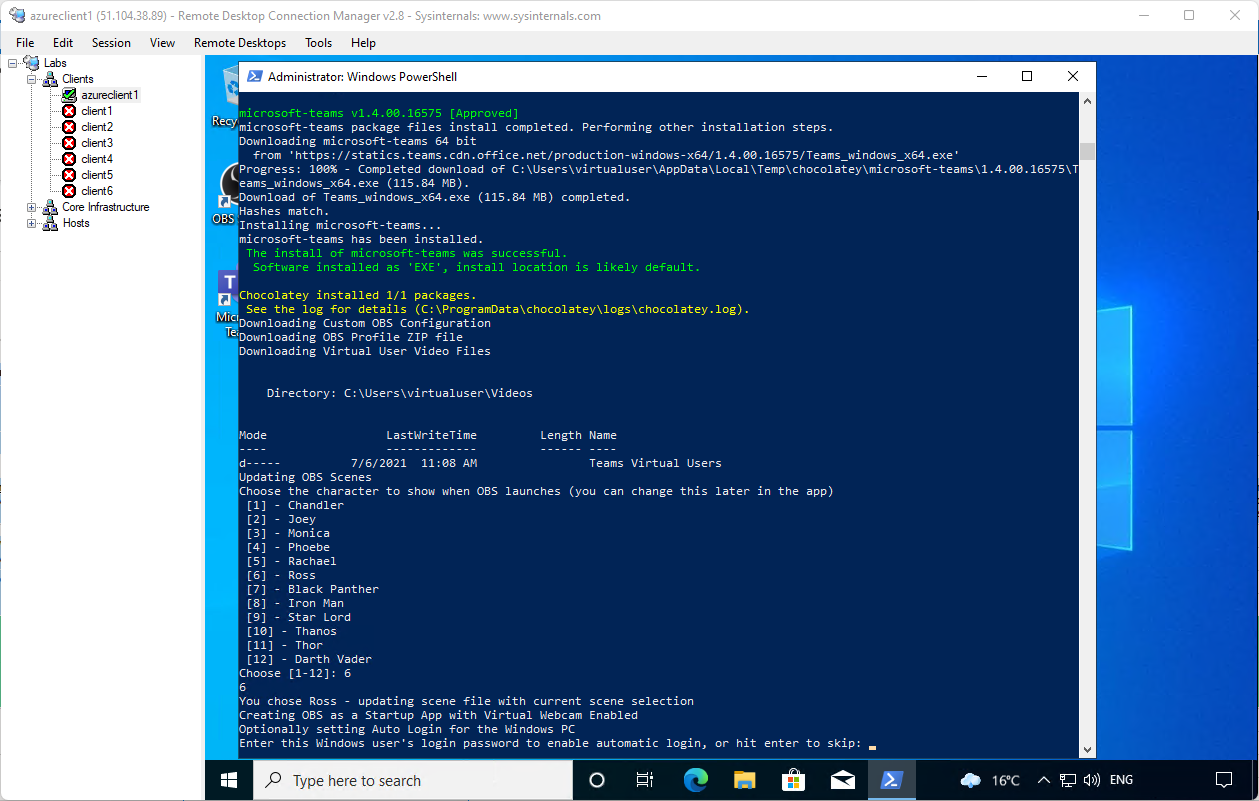Open the Session menu
The height and width of the screenshot is (801, 1259).
point(111,43)
